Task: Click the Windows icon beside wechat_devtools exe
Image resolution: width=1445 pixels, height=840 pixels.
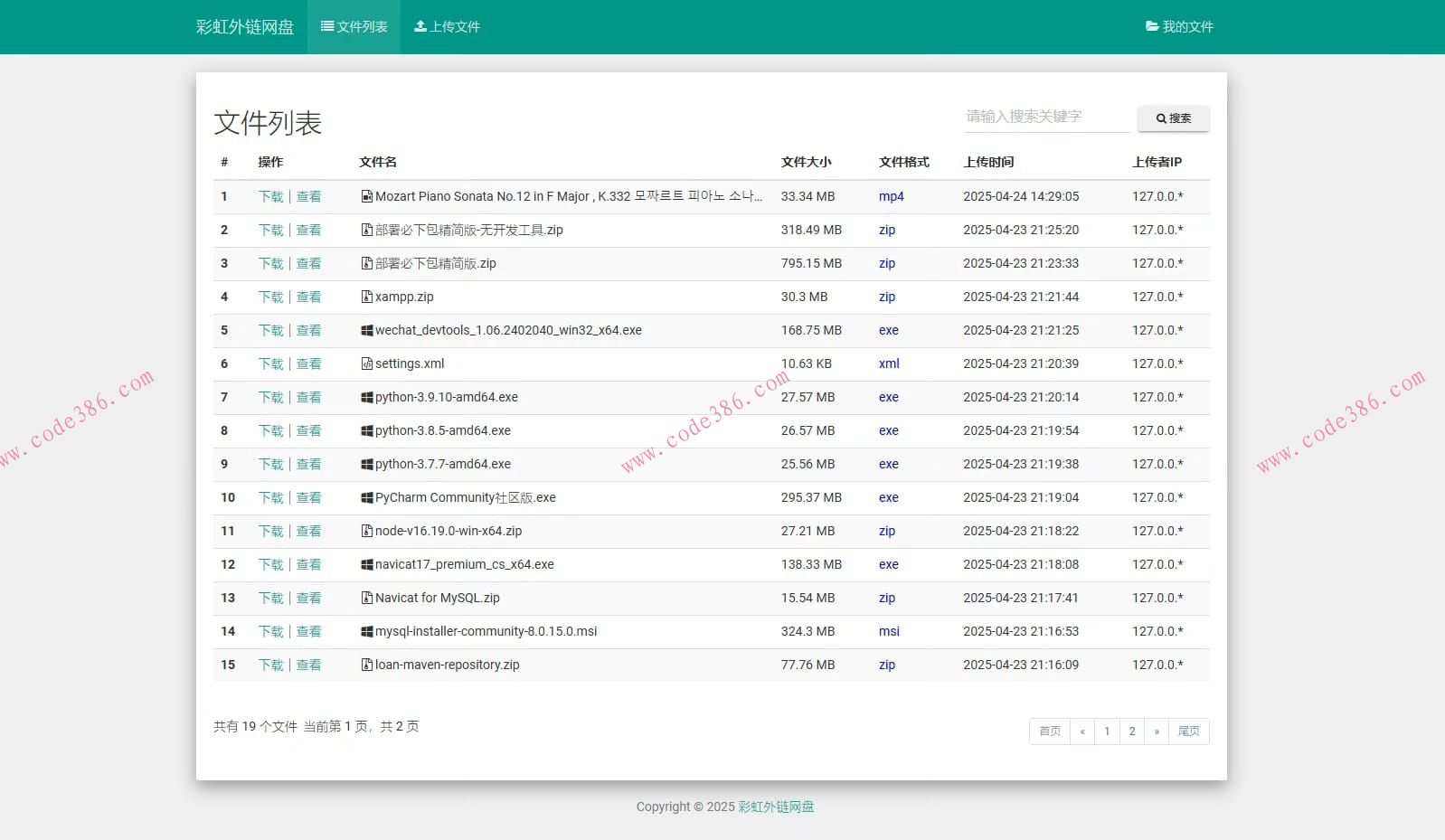Action: click(366, 331)
